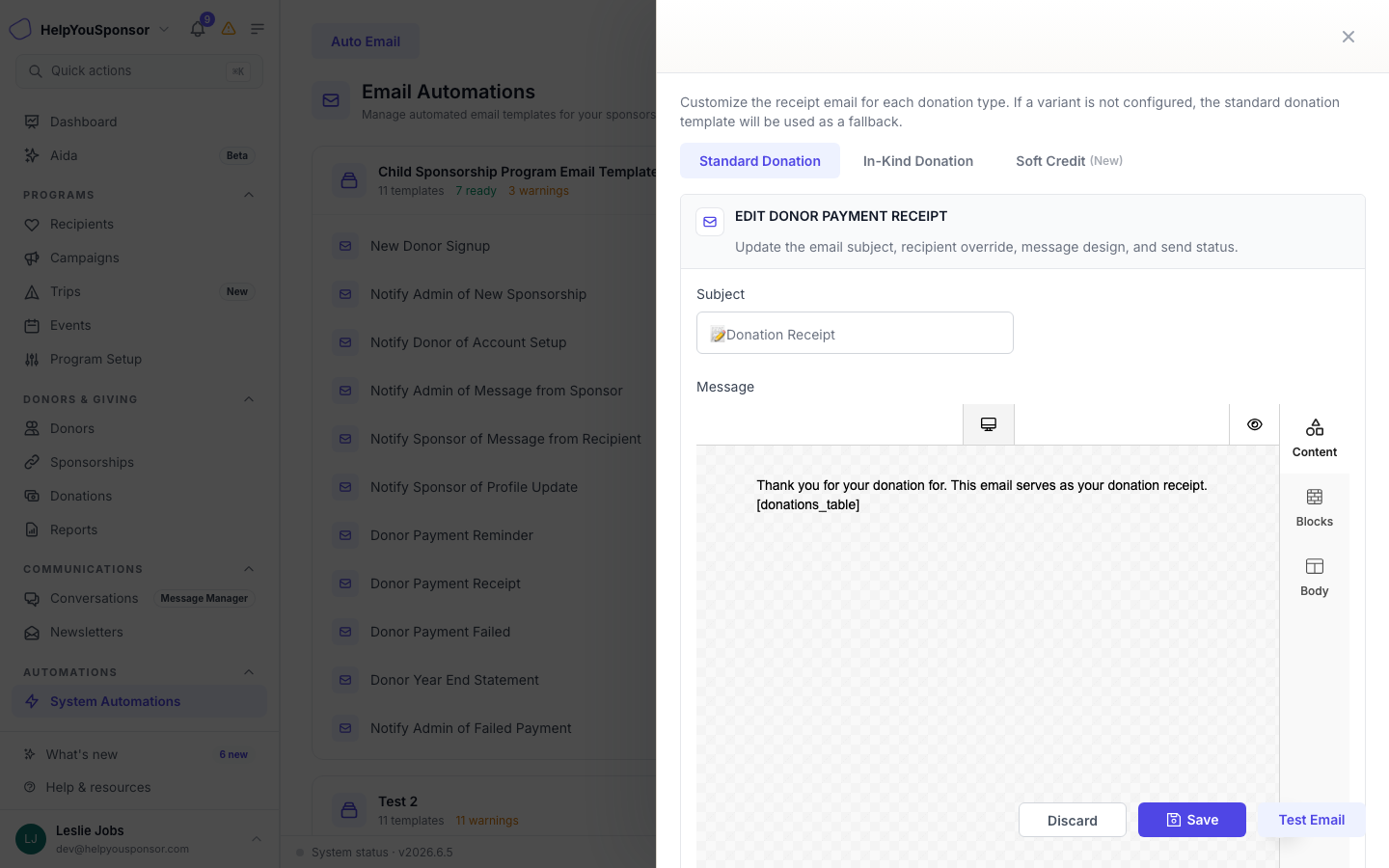Switch to Soft Credit tab
The height and width of the screenshot is (868, 1389).
tap(1069, 161)
